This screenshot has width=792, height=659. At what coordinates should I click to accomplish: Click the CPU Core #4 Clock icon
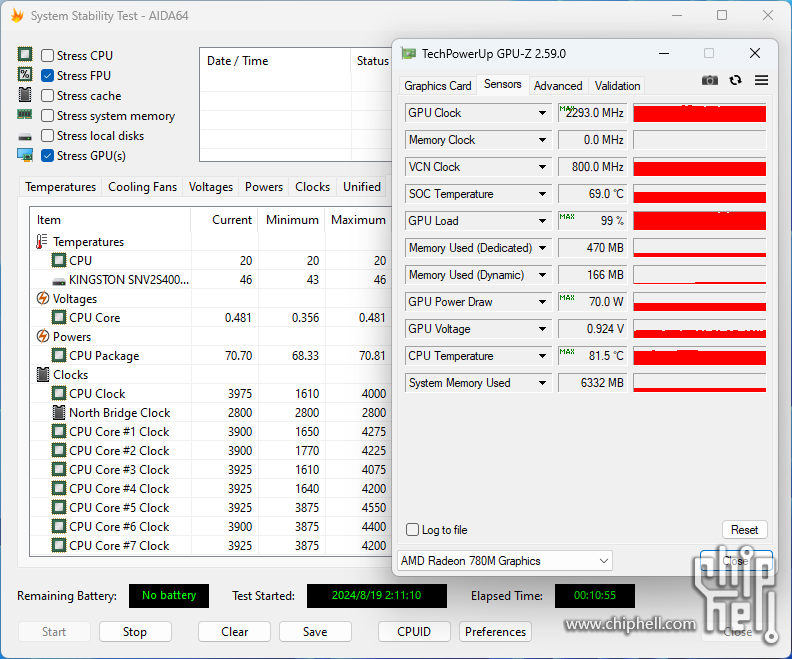(x=59, y=488)
